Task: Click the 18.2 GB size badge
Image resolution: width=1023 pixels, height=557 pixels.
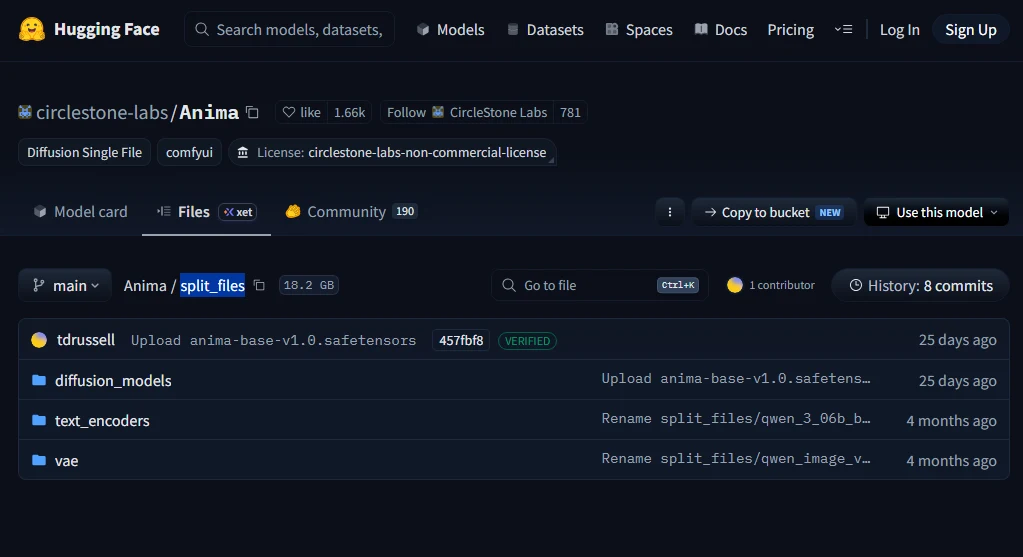Action: pos(309,285)
